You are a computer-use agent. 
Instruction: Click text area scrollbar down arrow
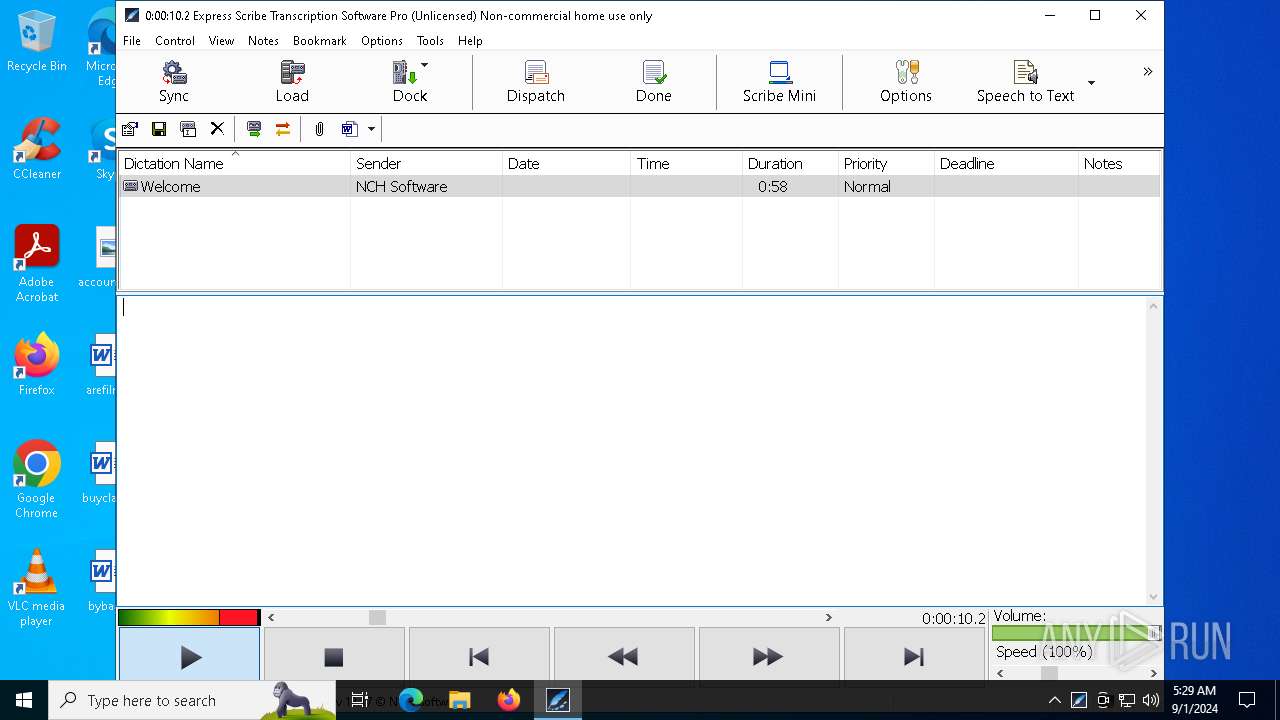pyautogui.click(x=1154, y=596)
